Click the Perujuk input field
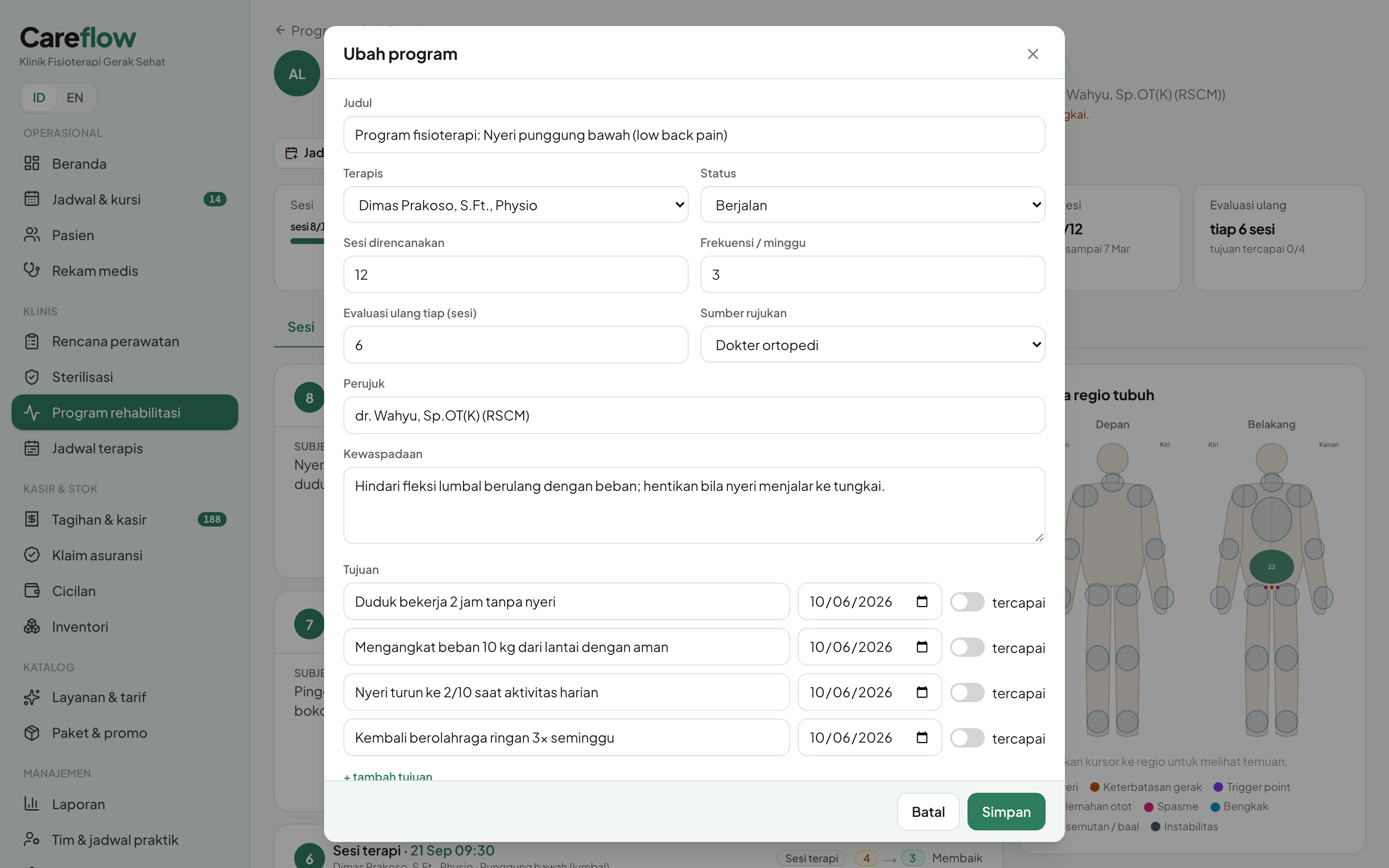This screenshot has width=1389, height=868. 694,415
